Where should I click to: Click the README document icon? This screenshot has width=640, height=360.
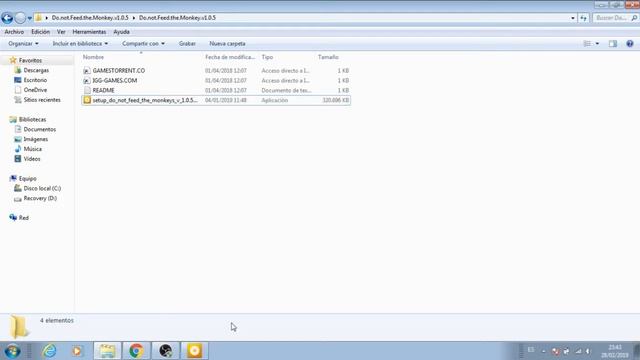point(87,90)
